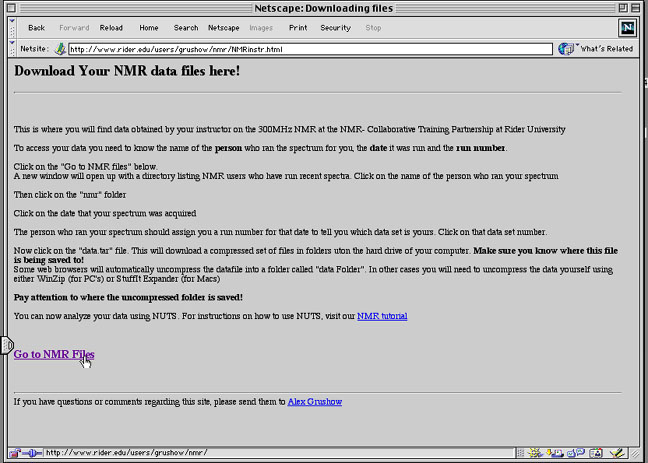Screen dimensions: 648x463
Task: Open What's Related icon
Action: click(x=567, y=48)
